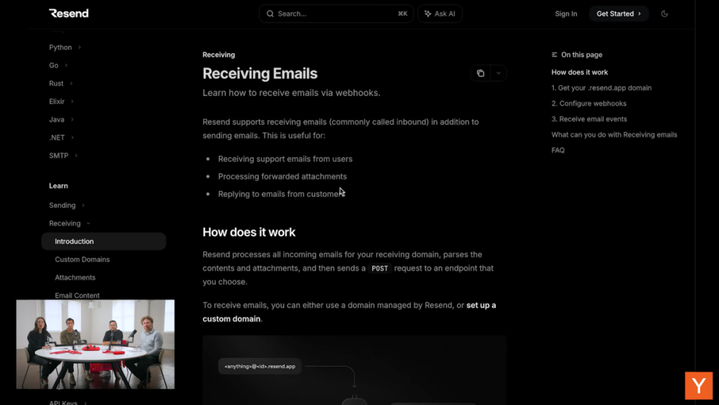Click the video thumbnail of panelists
This screenshot has height=405, width=719.
95,344
